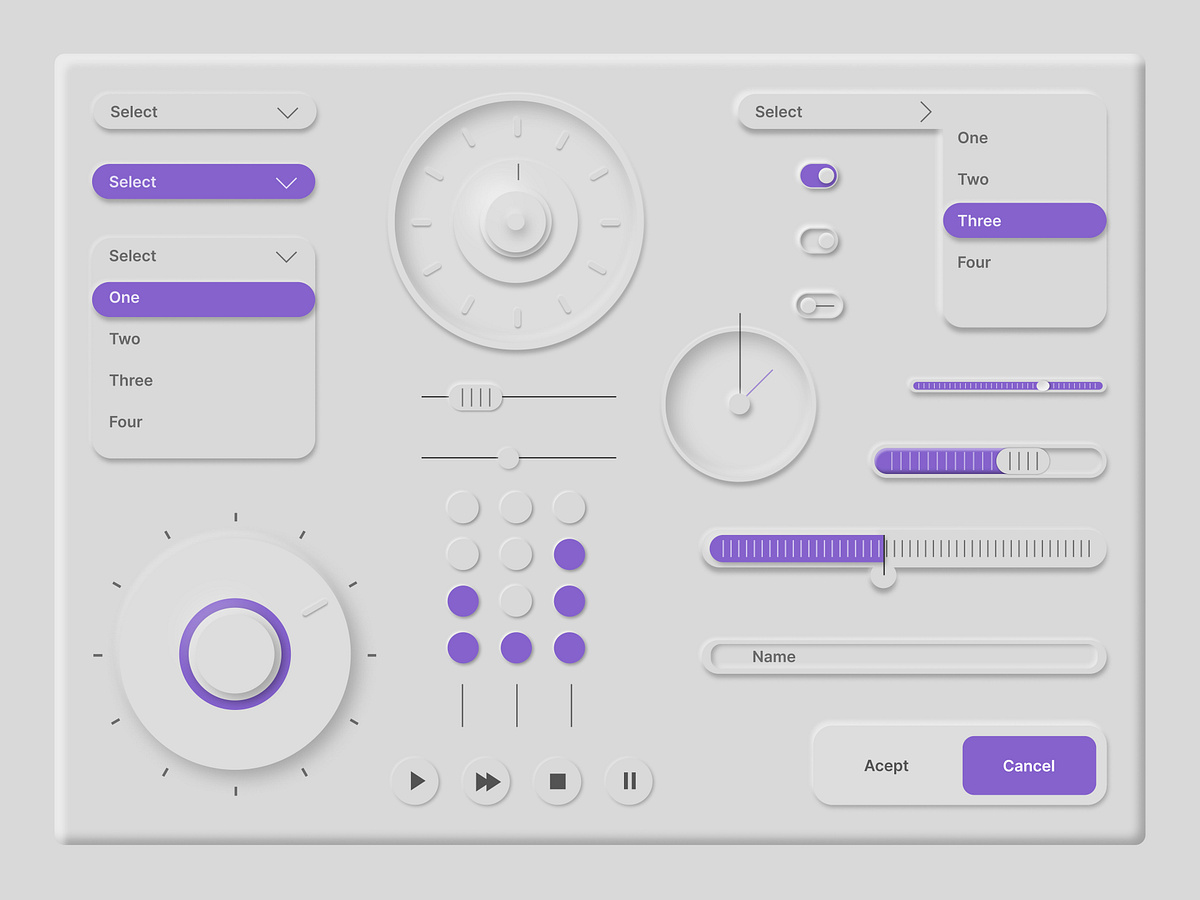Click the Acept button
Image resolution: width=1200 pixels, height=900 pixels.
pyautogui.click(x=886, y=765)
